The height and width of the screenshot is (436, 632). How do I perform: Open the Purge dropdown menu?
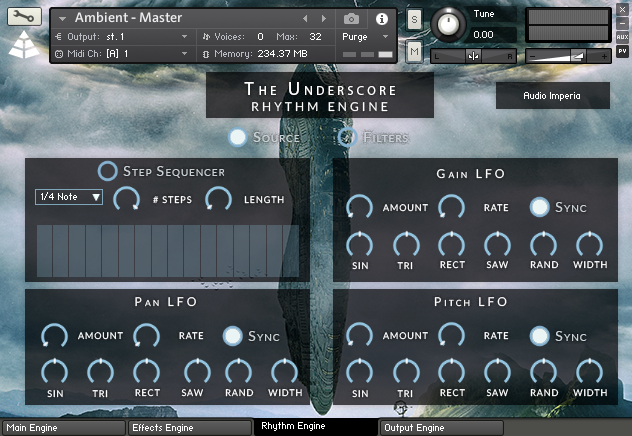pyautogui.click(x=365, y=37)
